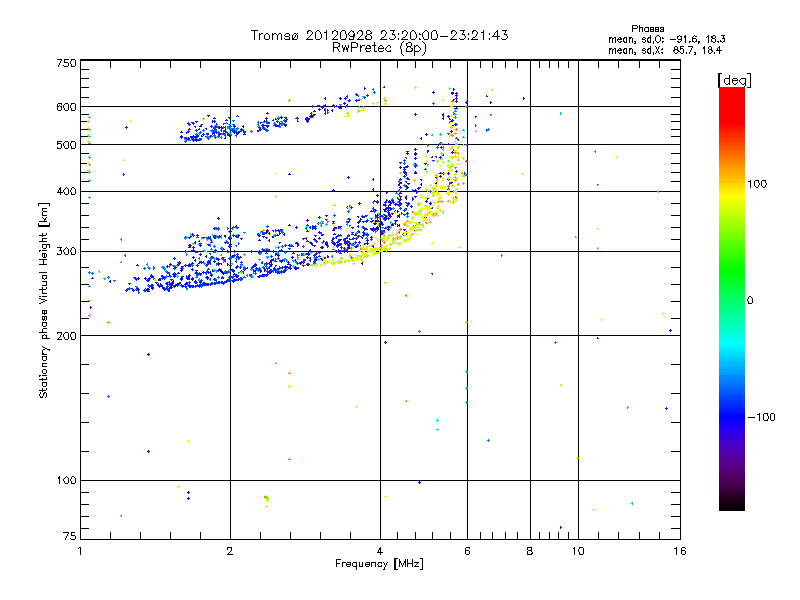Viewport: 800px width, 600px height.
Task: Click the '4' frequency axis label
Action: tap(380, 551)
